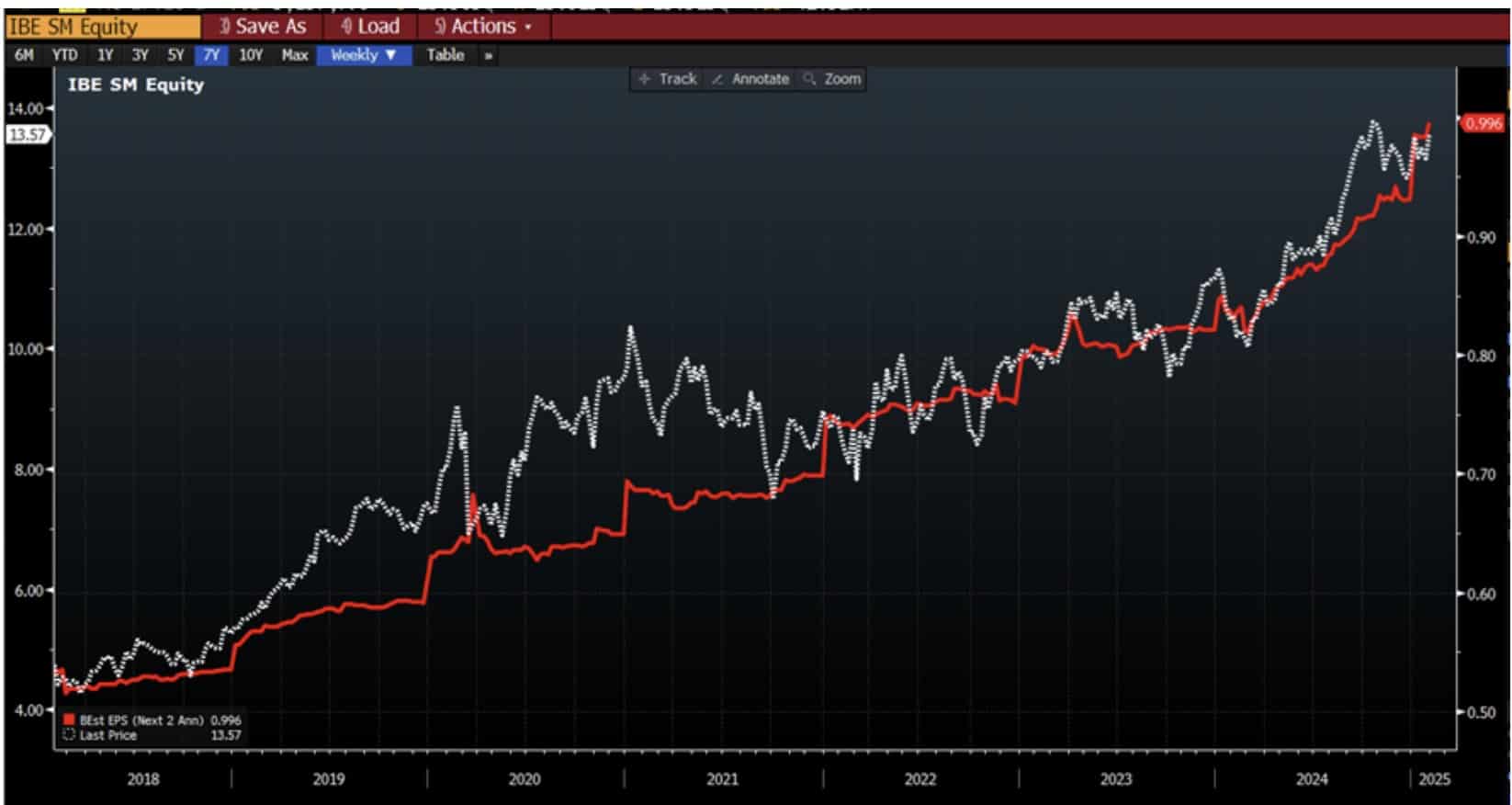Set the chart period to 10Y

[251, 55]
